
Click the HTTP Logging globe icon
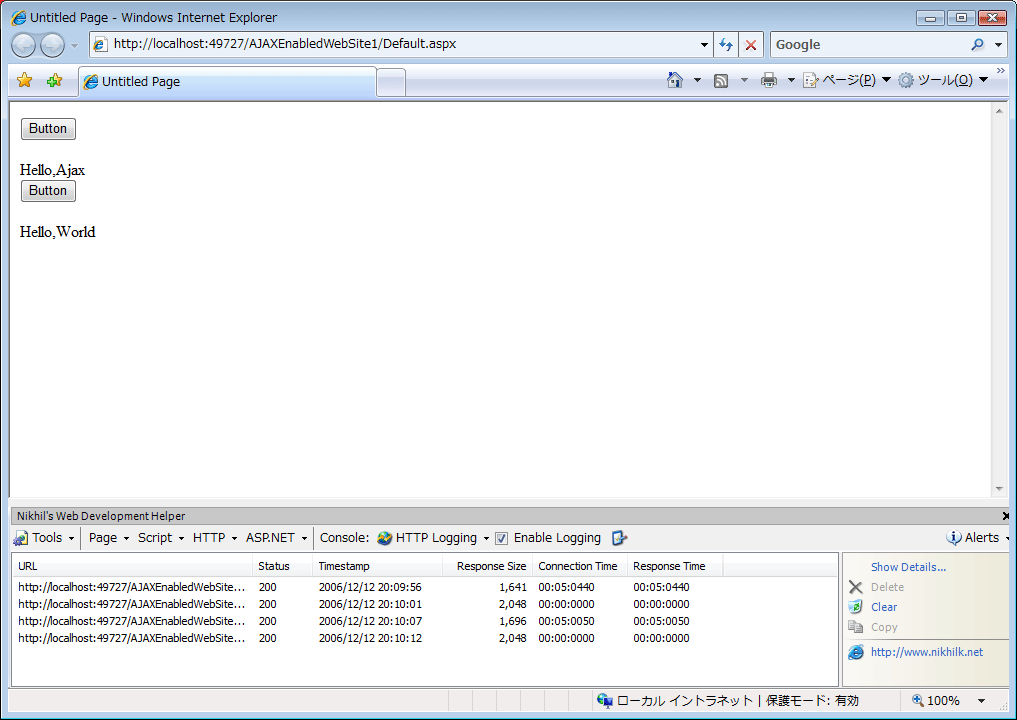(x=384, y=537)
